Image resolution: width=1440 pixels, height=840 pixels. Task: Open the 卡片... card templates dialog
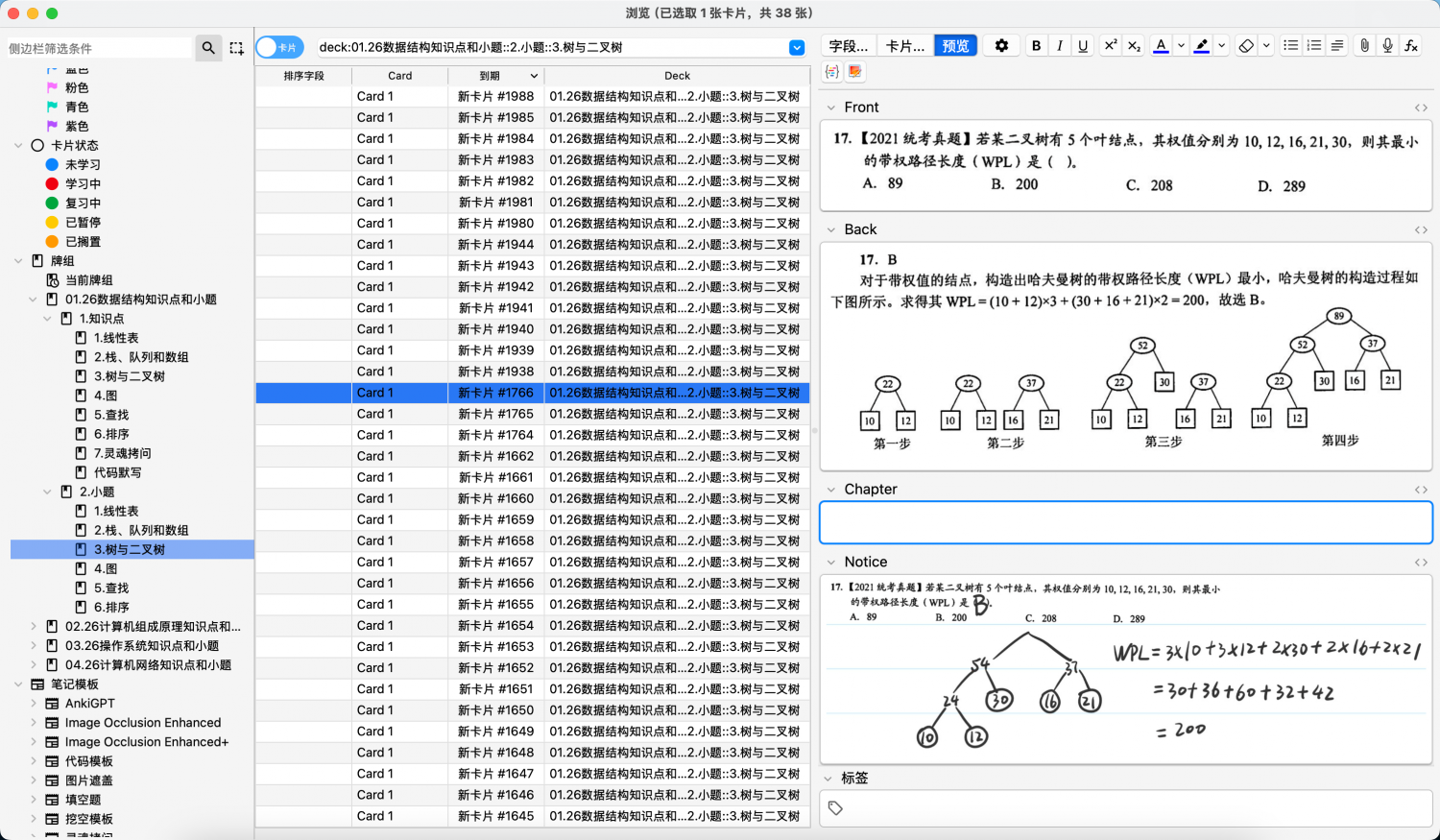point(905,45)
